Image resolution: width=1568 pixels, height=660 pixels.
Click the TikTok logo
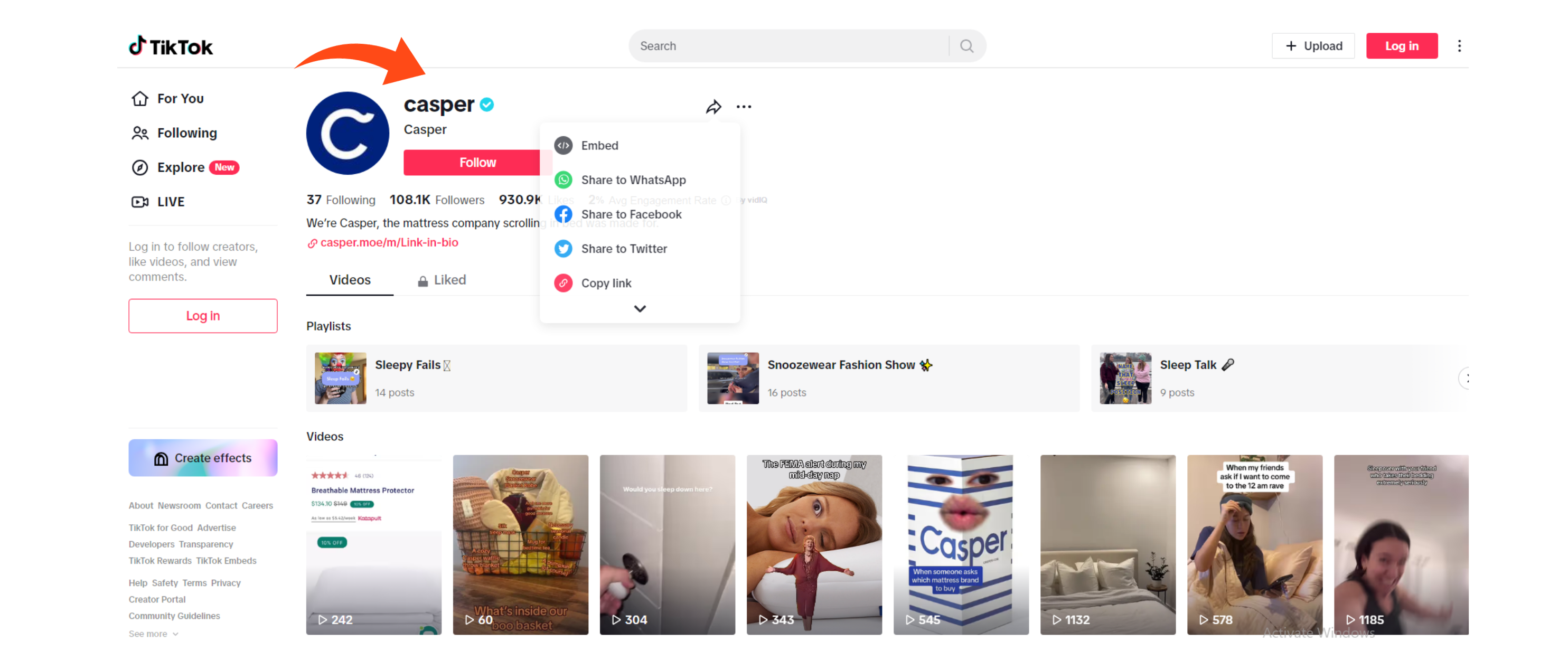pos(171,46)
